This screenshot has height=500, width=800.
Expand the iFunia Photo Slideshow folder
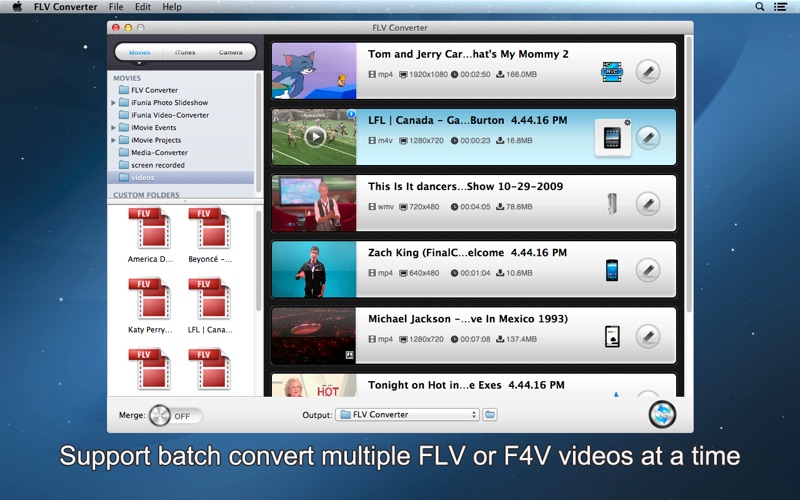tap(113, 103)
